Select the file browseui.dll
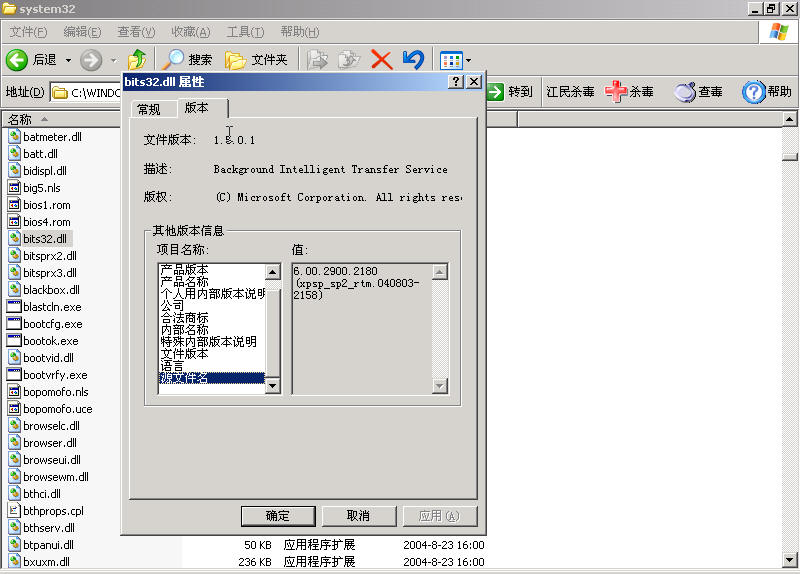Viewport: 800px width, 574px height. point(52,460)
